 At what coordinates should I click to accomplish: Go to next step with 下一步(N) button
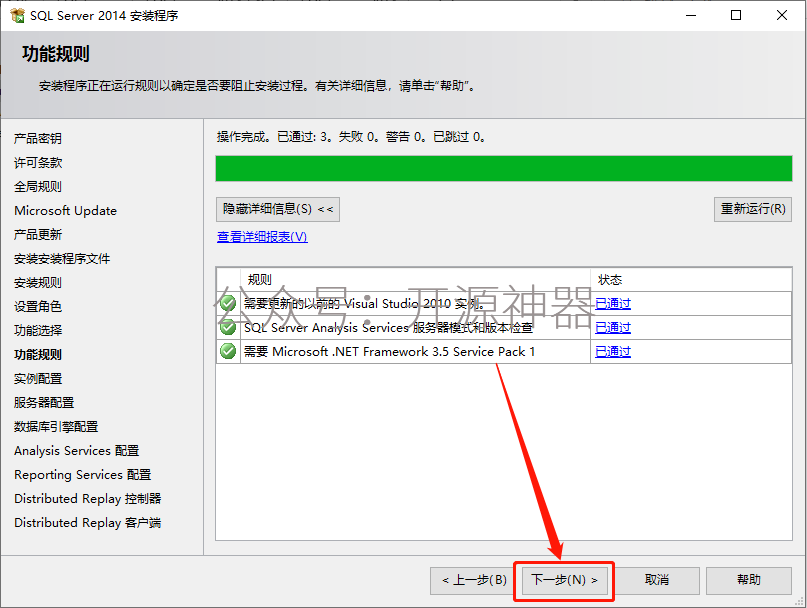[565, 580]
